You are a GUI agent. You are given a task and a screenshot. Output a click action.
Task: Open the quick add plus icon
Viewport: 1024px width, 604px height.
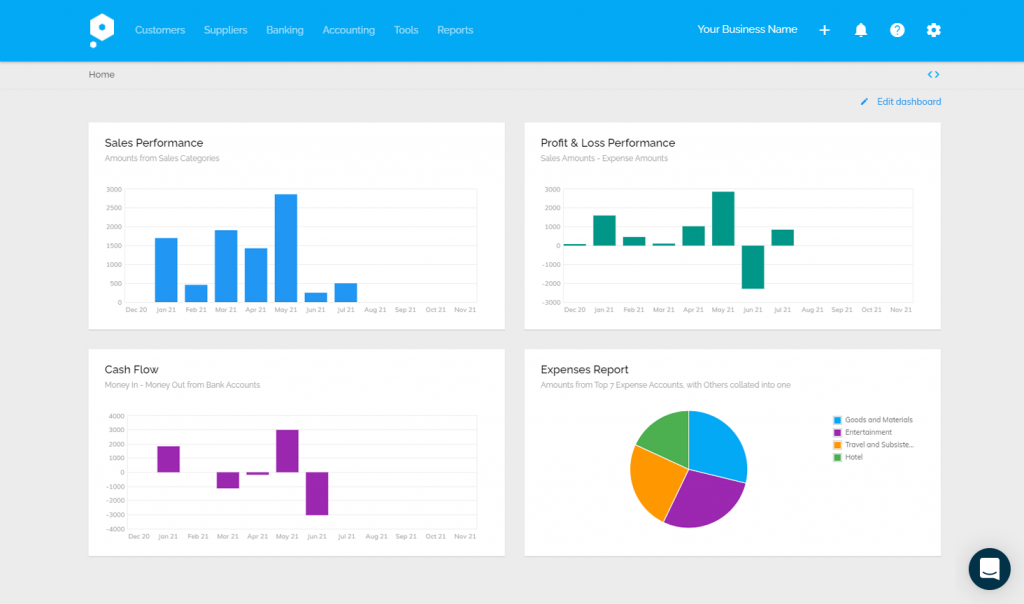coord(824,30)
